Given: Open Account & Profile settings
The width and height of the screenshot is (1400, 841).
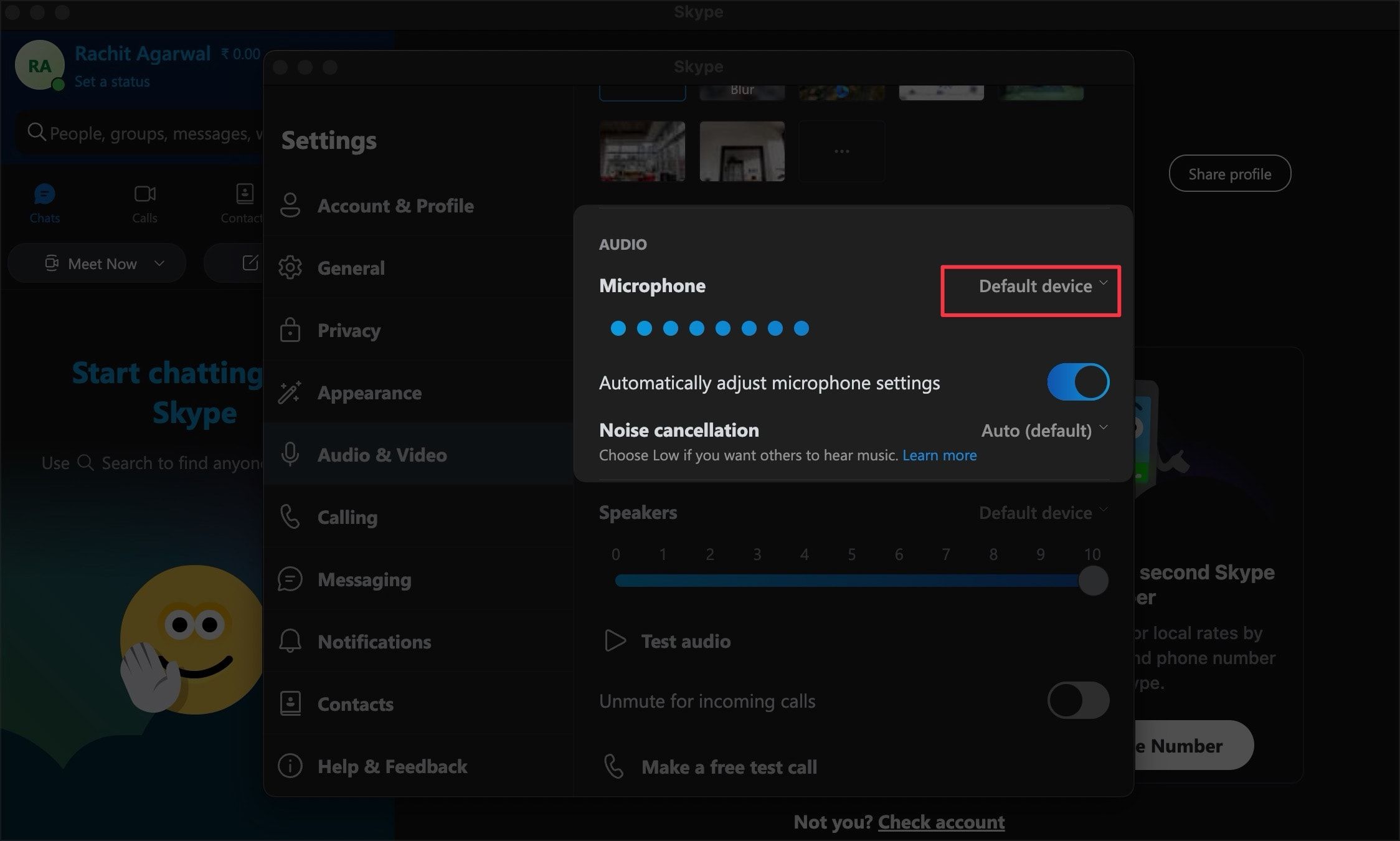Looking at the screenshot, I should coord(291,206).
